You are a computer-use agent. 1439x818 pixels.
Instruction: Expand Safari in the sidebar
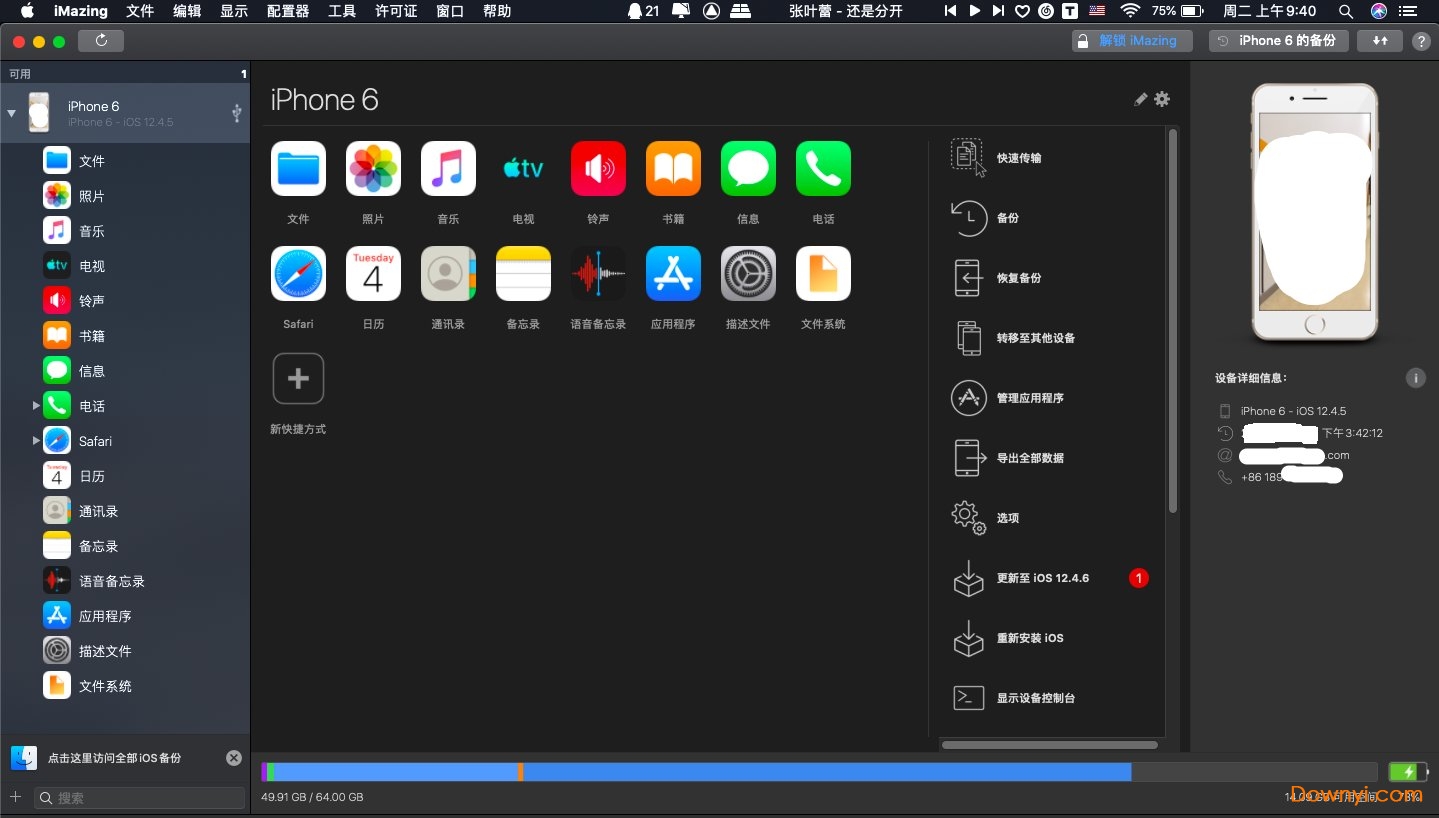(36, 440)
